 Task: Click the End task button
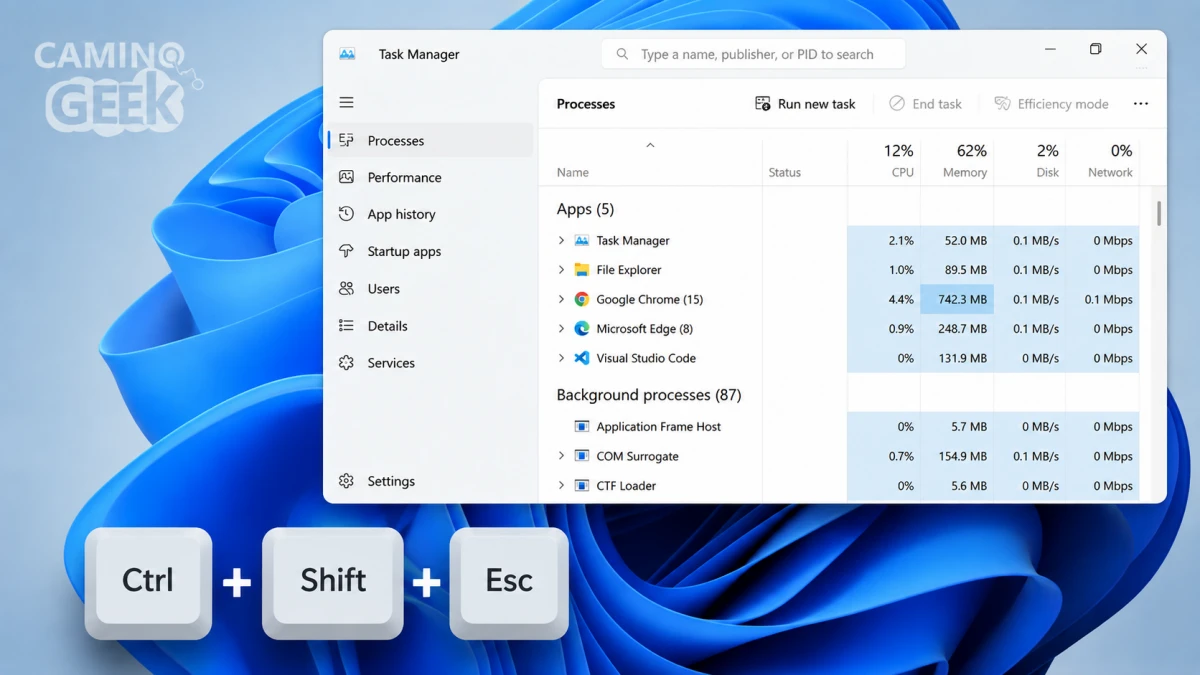coord(925,104)
